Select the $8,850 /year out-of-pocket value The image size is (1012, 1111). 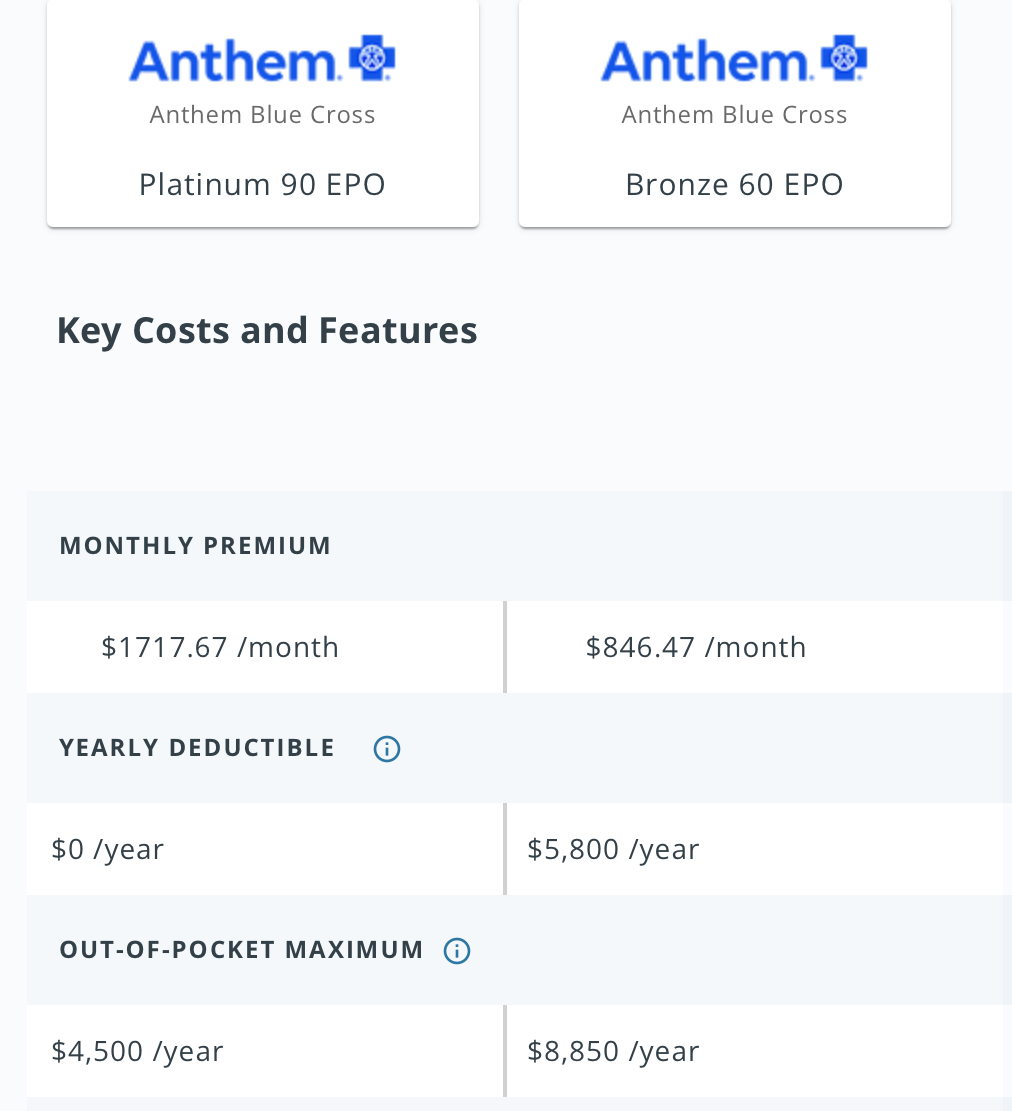(613, 1051)
